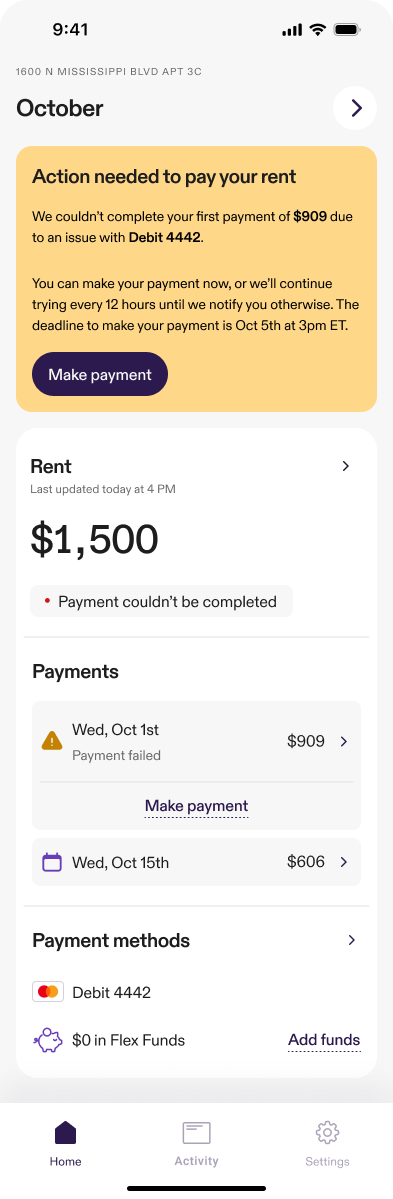
Task: Tap the purple calendar icon for Oct 15th
Action: (51, 862)
